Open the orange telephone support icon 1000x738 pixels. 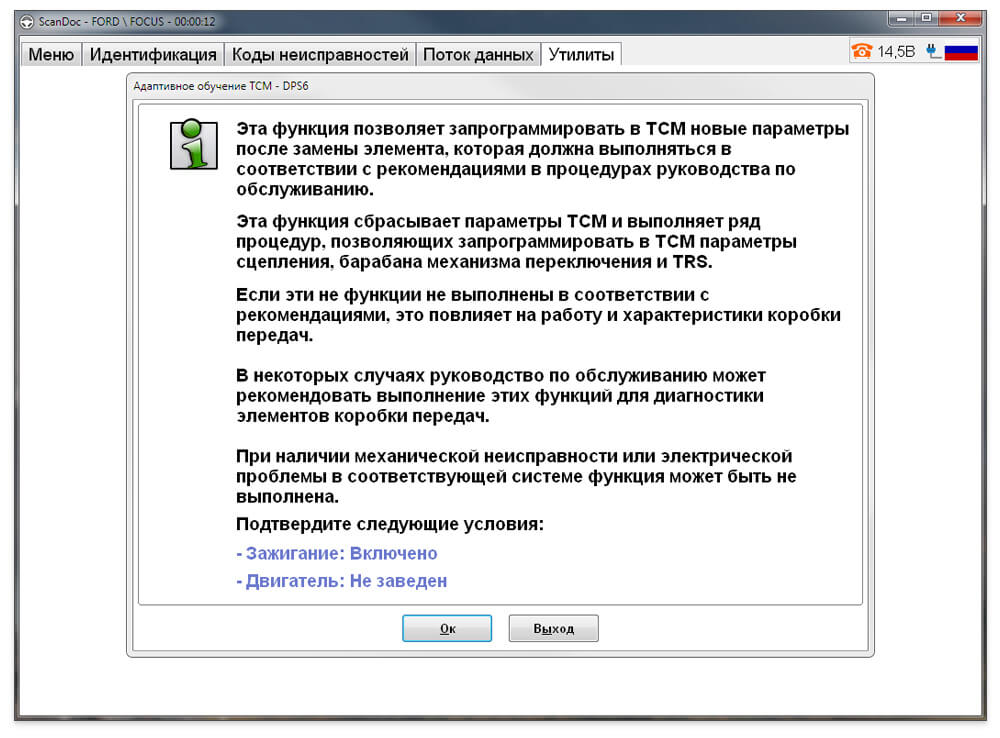click(x=862, y=51)
